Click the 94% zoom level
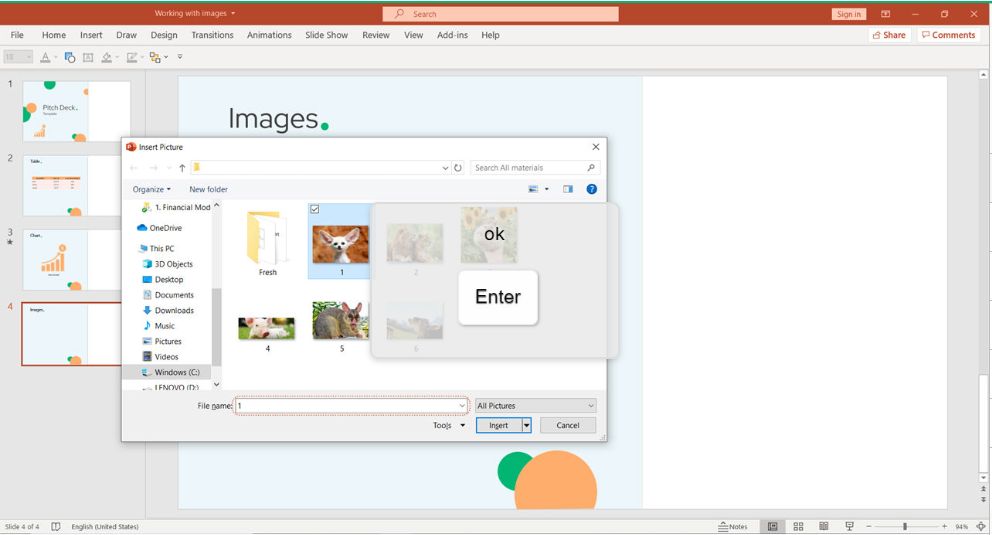The width and height of the screenshot is (992, 535). pyautogui.click(x=962, y=527)
